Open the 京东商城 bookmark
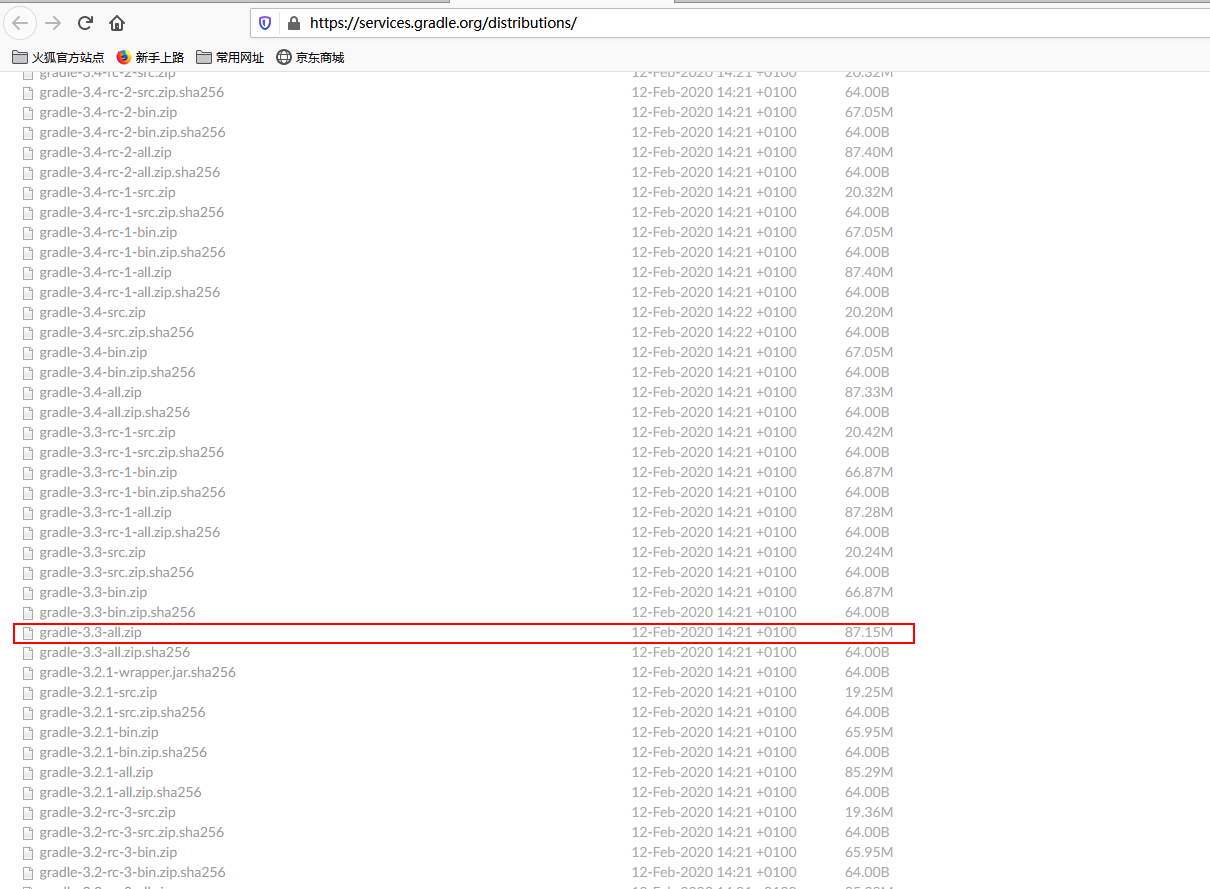1210x889 pixels. (310, 57)
